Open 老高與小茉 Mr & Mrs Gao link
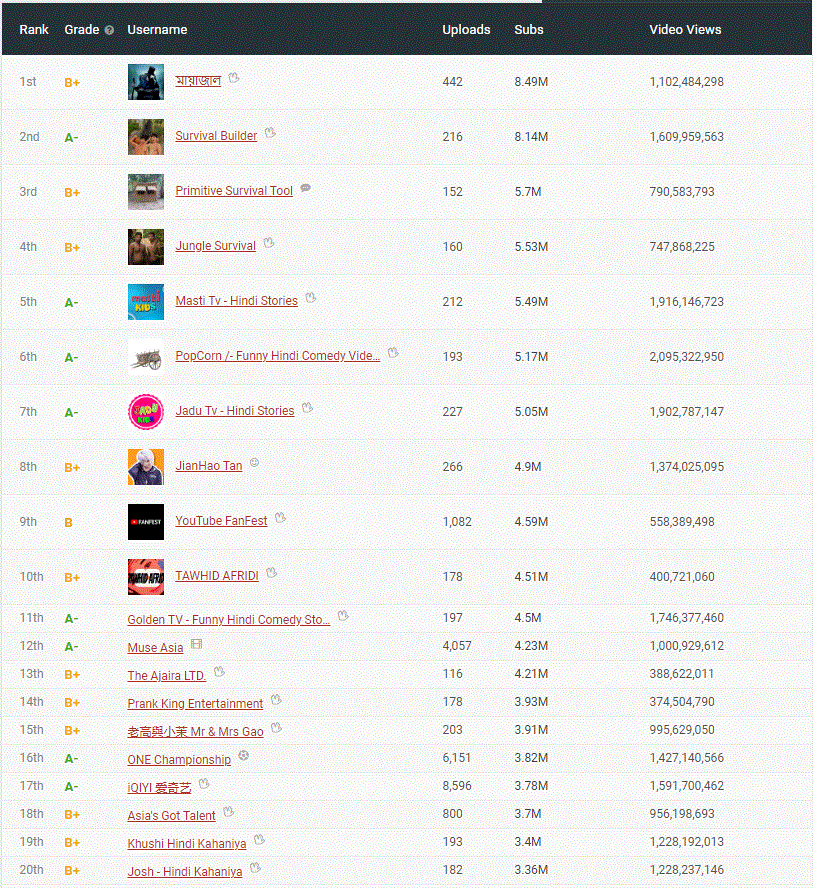Screen dimensions: 813x888 click(195, 731)
